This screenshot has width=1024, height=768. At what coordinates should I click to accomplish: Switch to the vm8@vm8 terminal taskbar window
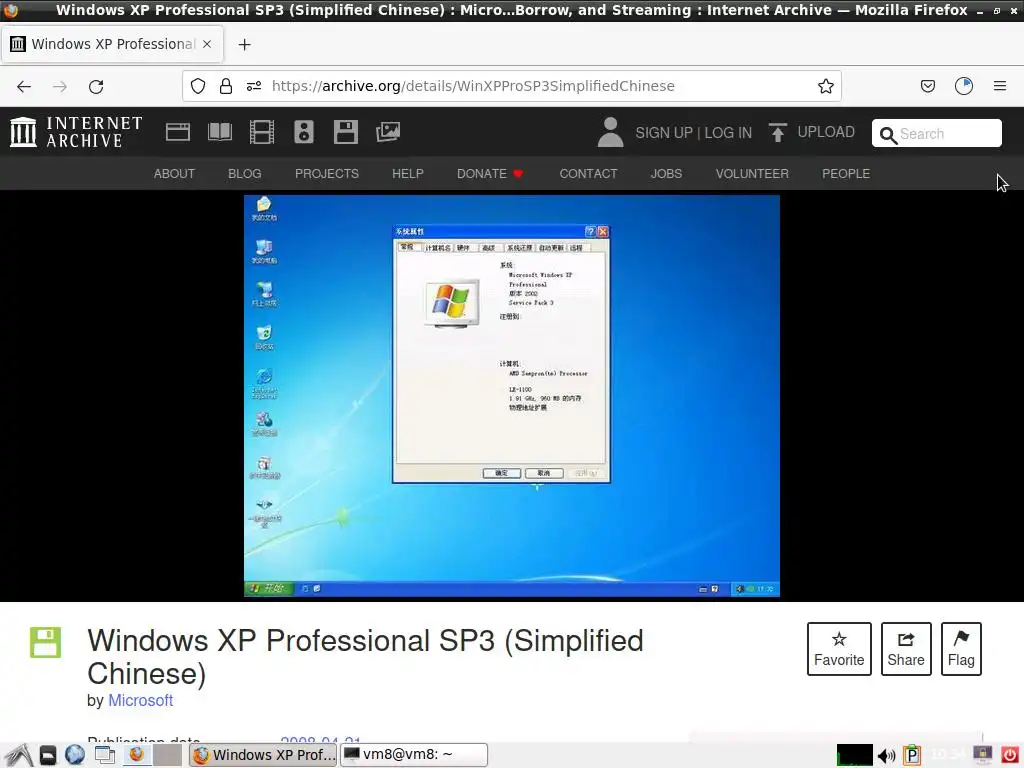(414, 755)
